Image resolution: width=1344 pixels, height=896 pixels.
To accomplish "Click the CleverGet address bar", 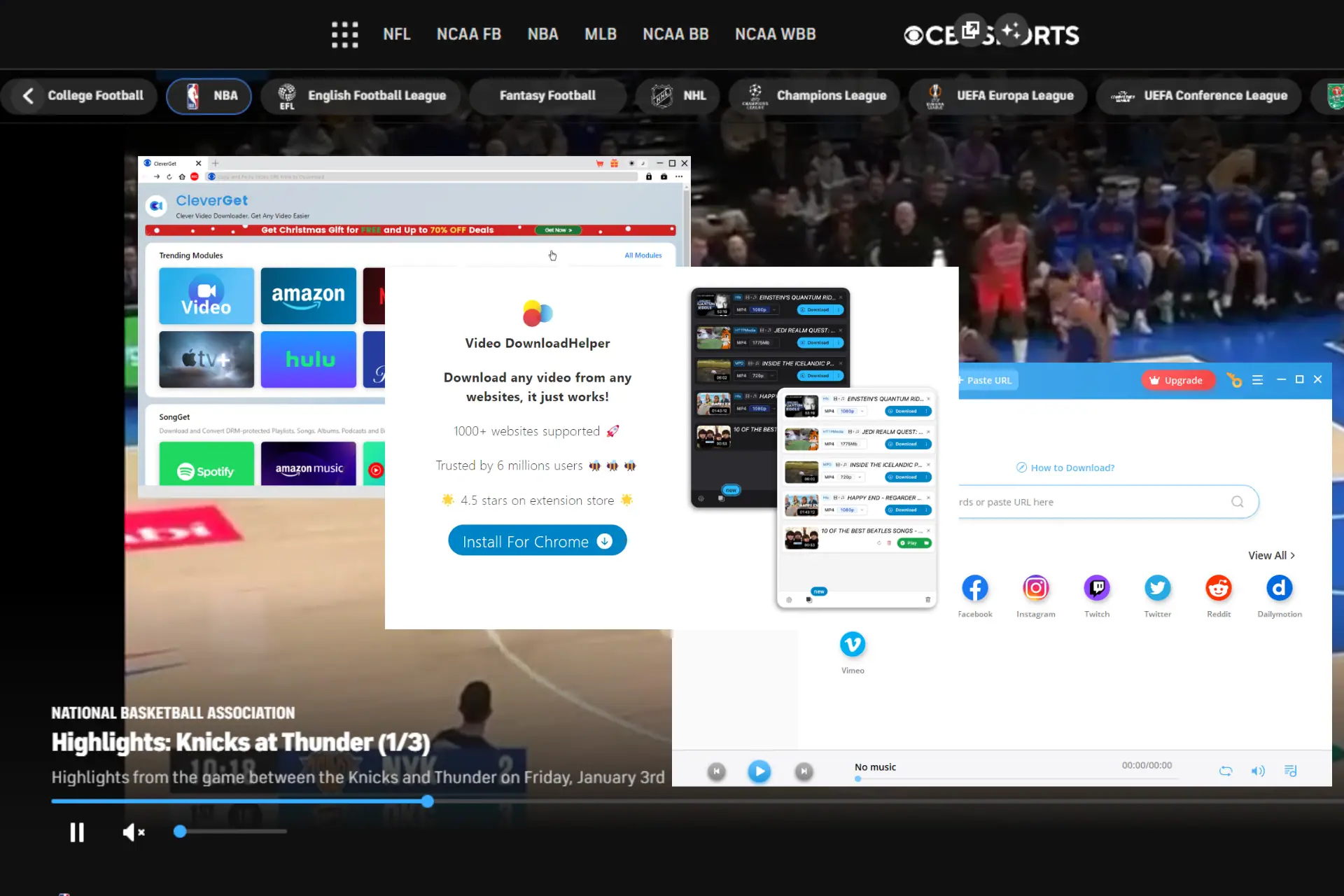I will [x=422, y=176].
